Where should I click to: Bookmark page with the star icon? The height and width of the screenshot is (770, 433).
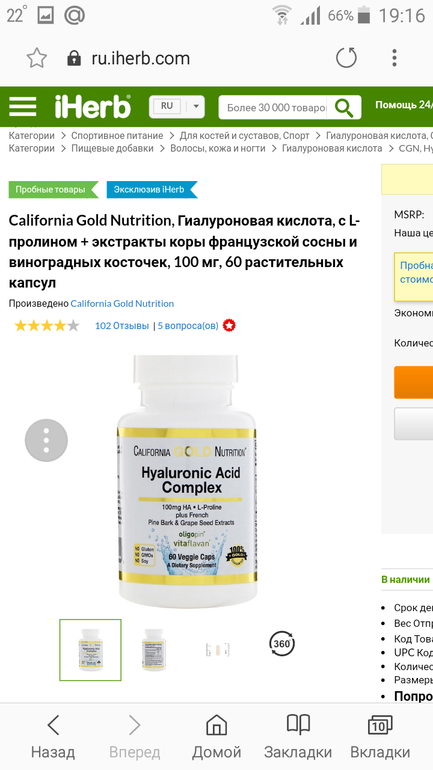(36, 58)
